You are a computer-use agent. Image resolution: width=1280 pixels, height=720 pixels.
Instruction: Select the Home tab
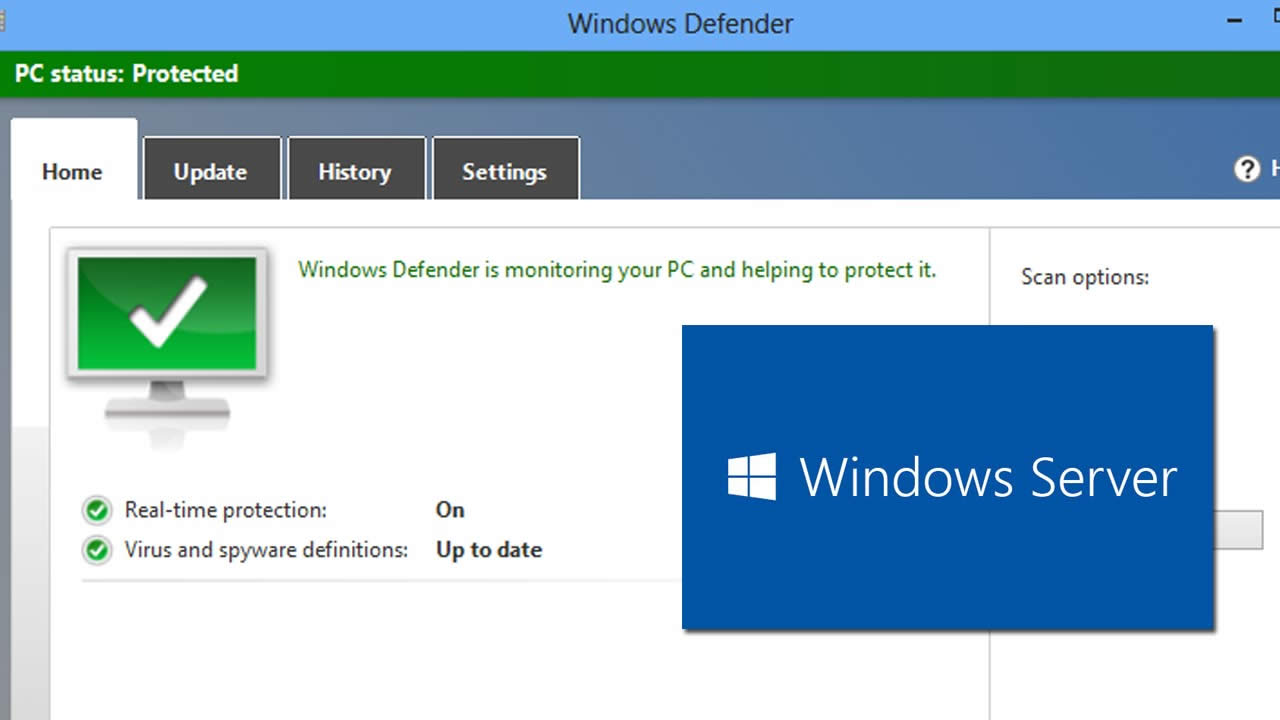[x=71, y=171]
